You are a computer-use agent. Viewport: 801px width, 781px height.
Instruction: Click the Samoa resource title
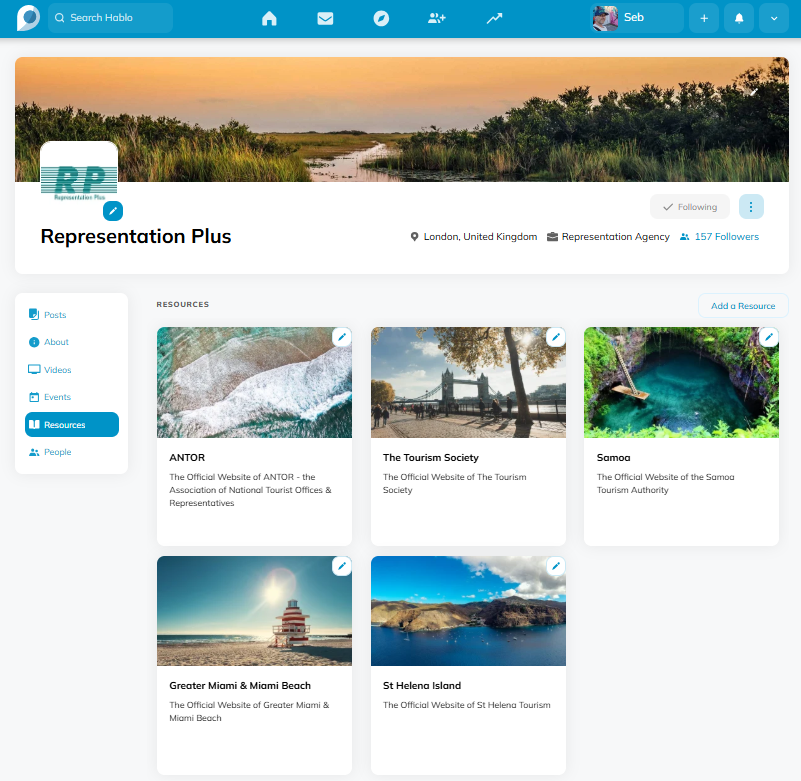pyautogui.click(x=614, y=458)
